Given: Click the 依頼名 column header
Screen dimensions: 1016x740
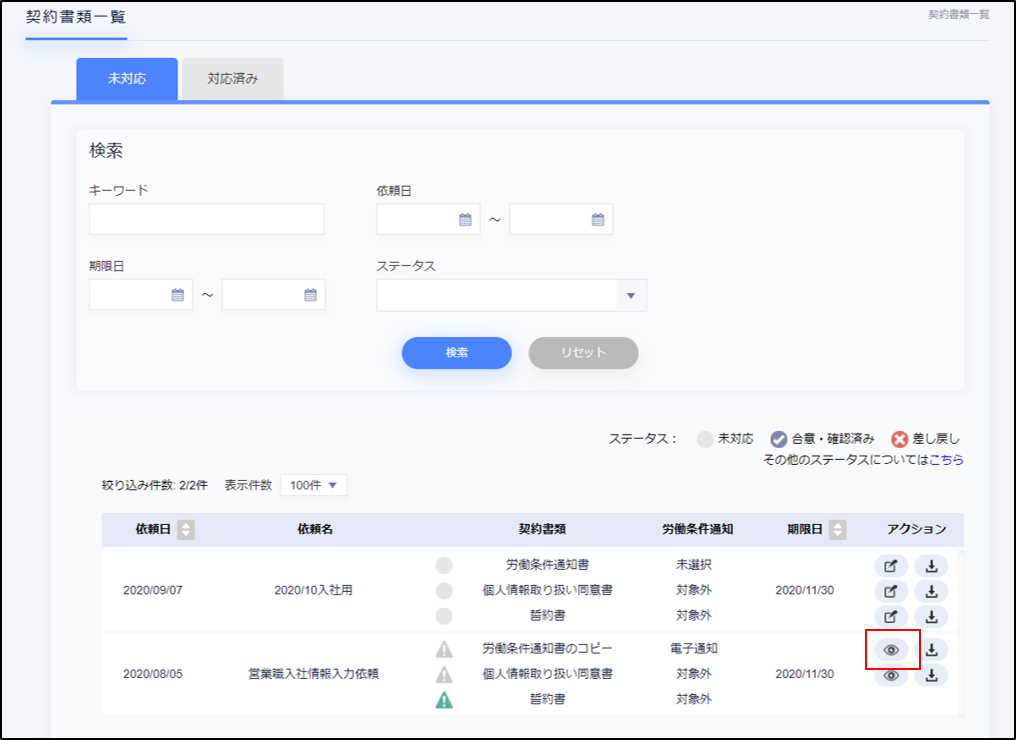Looking at the screenshot, I should click(315, 529).
